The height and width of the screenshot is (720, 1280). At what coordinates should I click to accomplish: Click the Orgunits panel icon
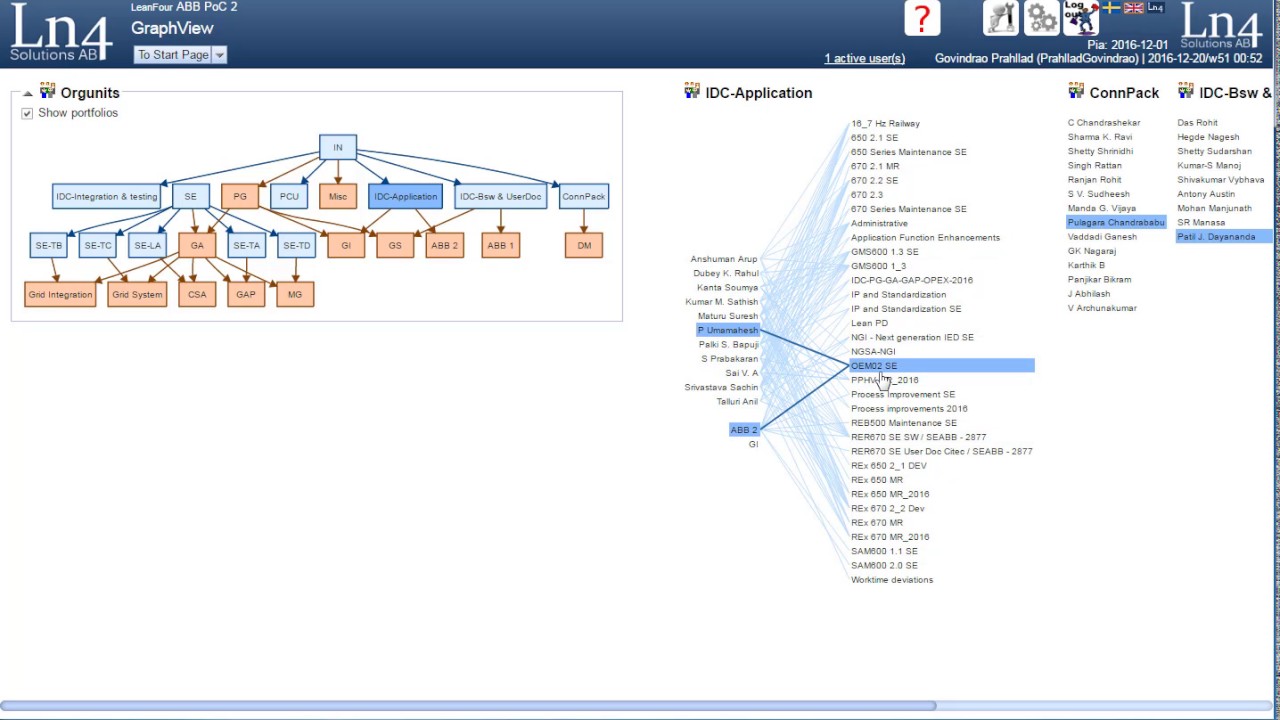(47, 92)
